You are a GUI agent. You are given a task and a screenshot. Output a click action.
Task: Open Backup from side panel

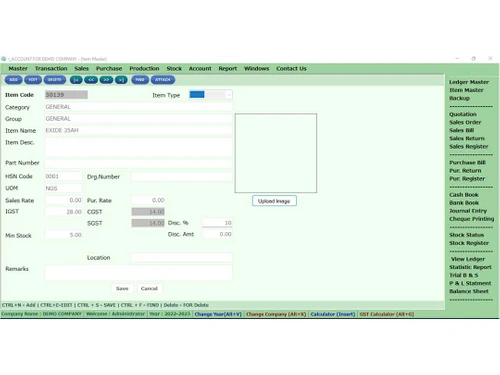tap(459, 98)
